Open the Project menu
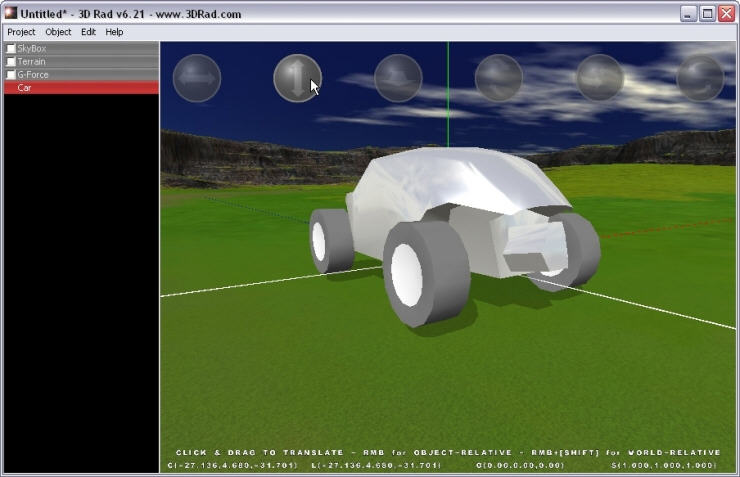740x477 pixels. coord(21,32)
